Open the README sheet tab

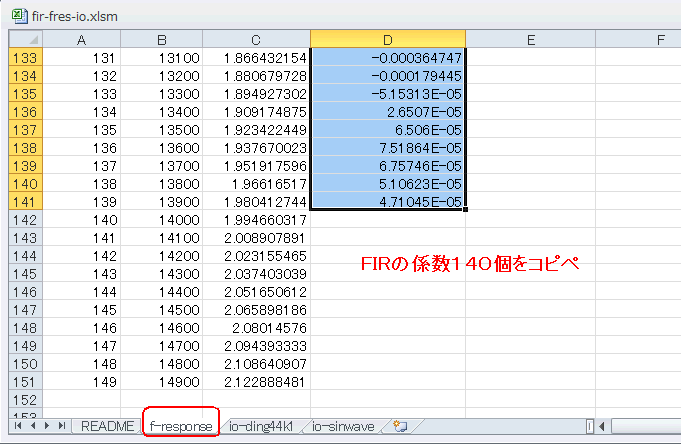(x=107, y=426)
